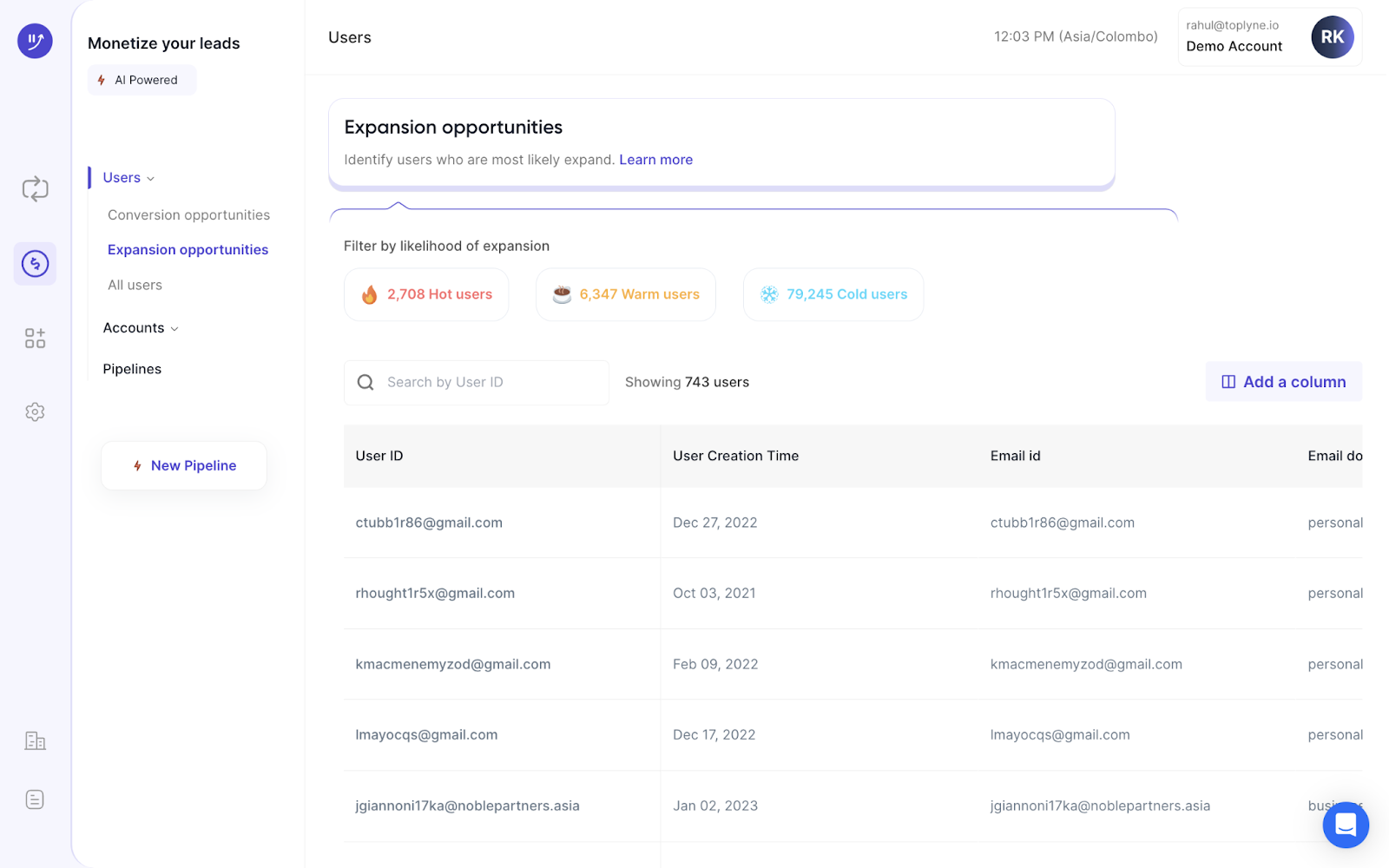This screenshot has height=868, width=1389.
Task: Filter by 79,245 Cold users
Action: pos(833,295)
